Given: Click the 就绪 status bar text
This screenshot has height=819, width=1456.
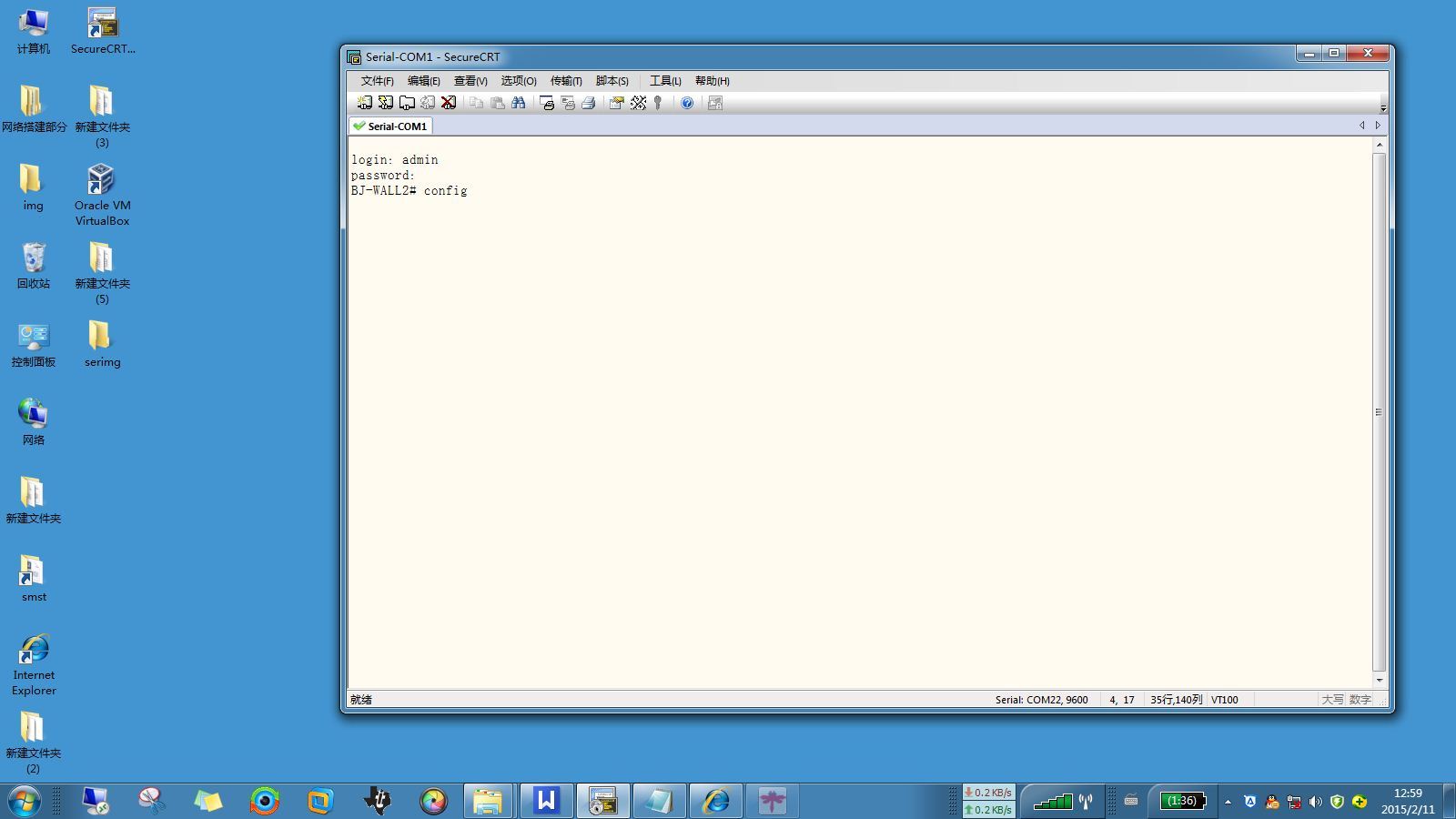Looking at the screenshot, I should [x=361, y=700].
